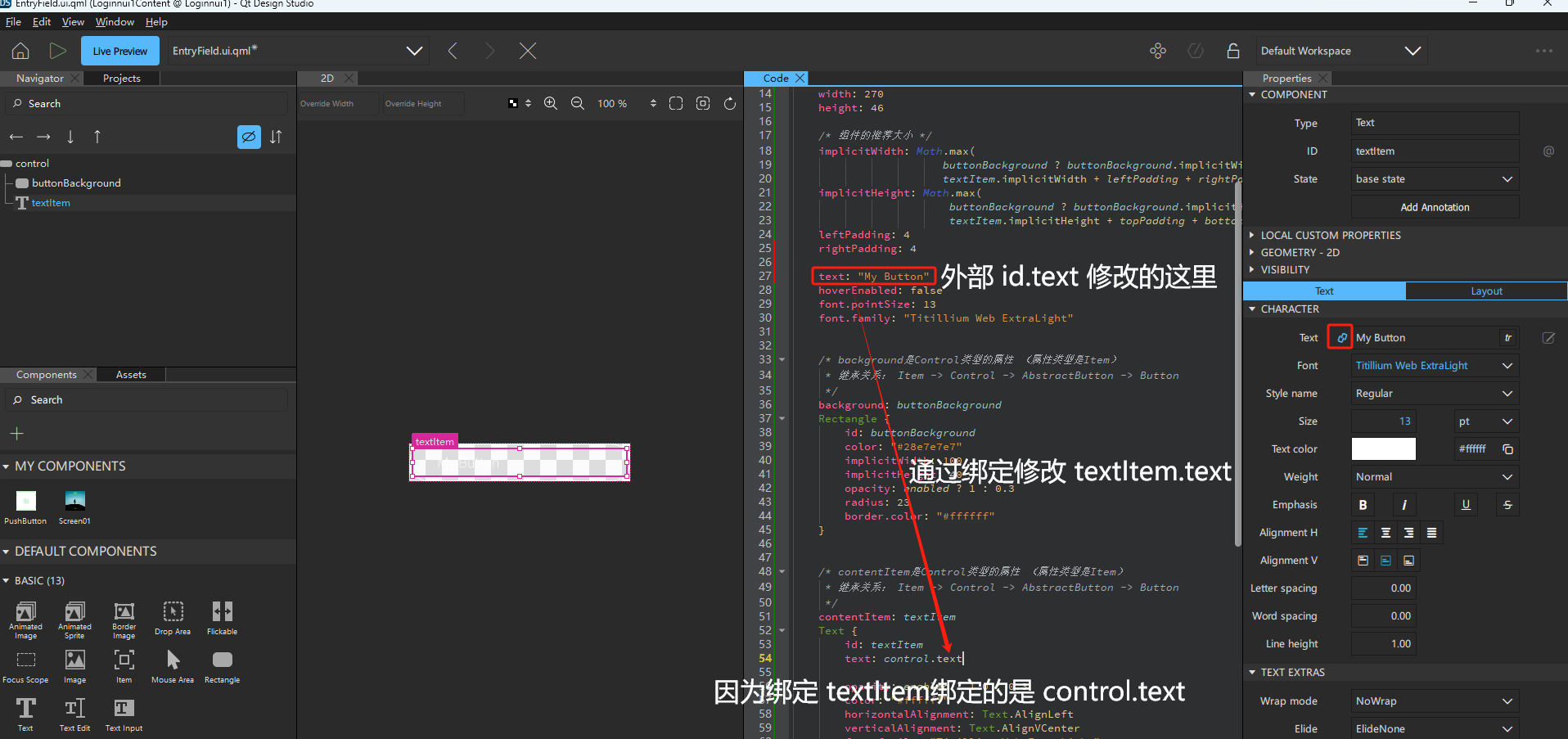This screenshot has height=739, width=1568.
Task: Select buttonBackground in the Navigator tree
Action: click(76, 183)
